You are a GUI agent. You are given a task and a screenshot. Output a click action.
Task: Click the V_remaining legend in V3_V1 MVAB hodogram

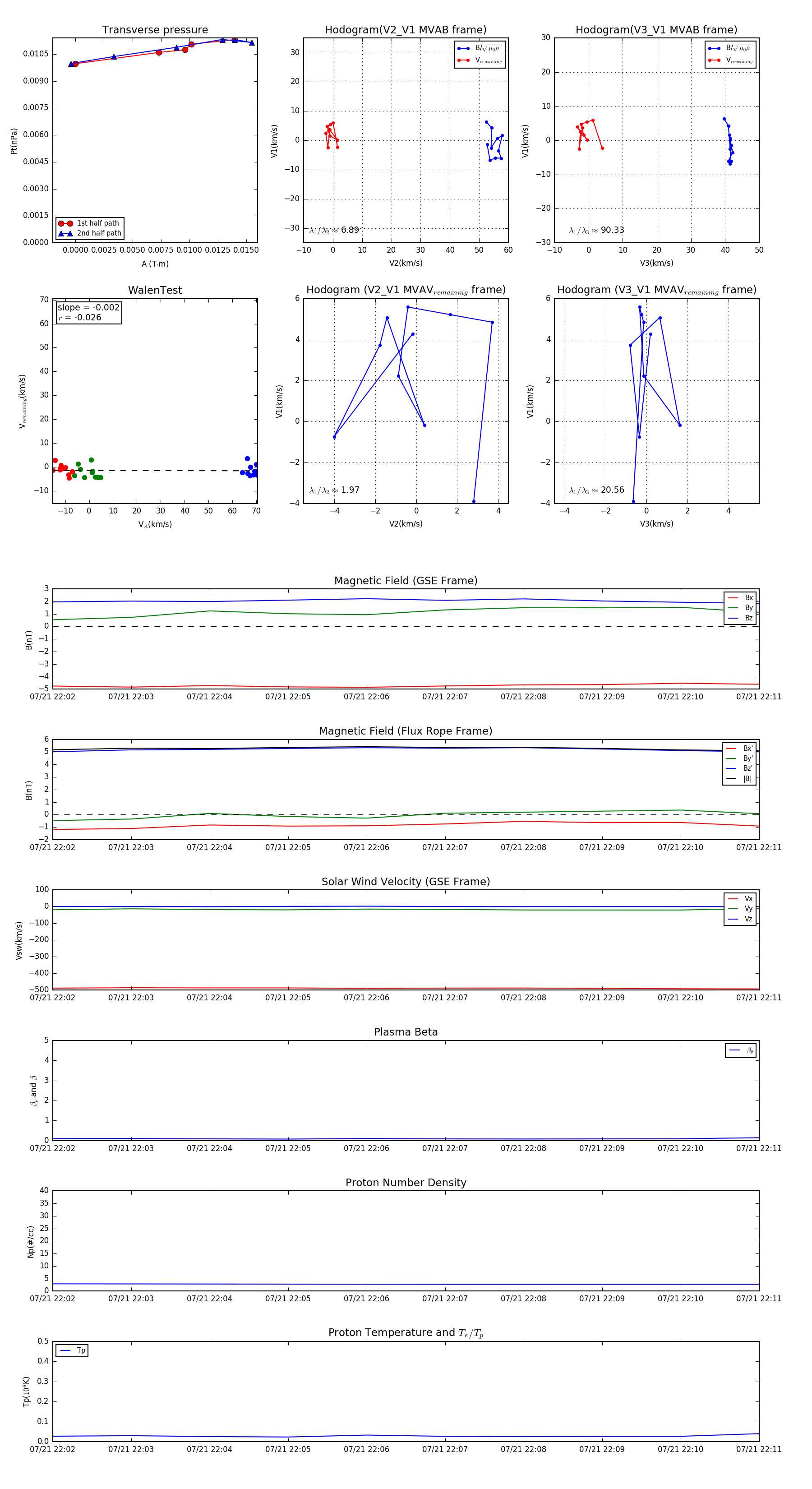click(730, 60)
